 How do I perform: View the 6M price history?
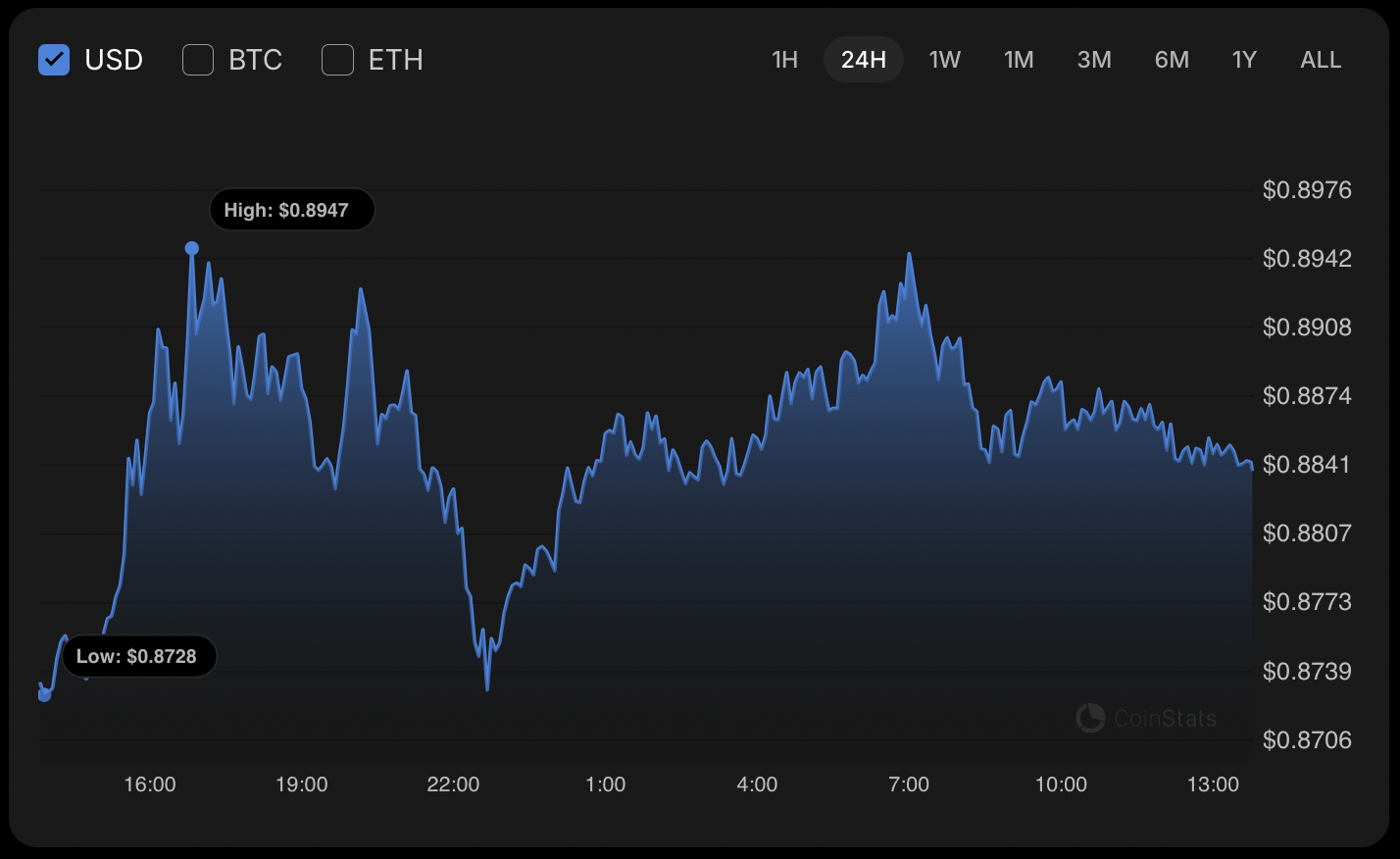click(1172, 60)
